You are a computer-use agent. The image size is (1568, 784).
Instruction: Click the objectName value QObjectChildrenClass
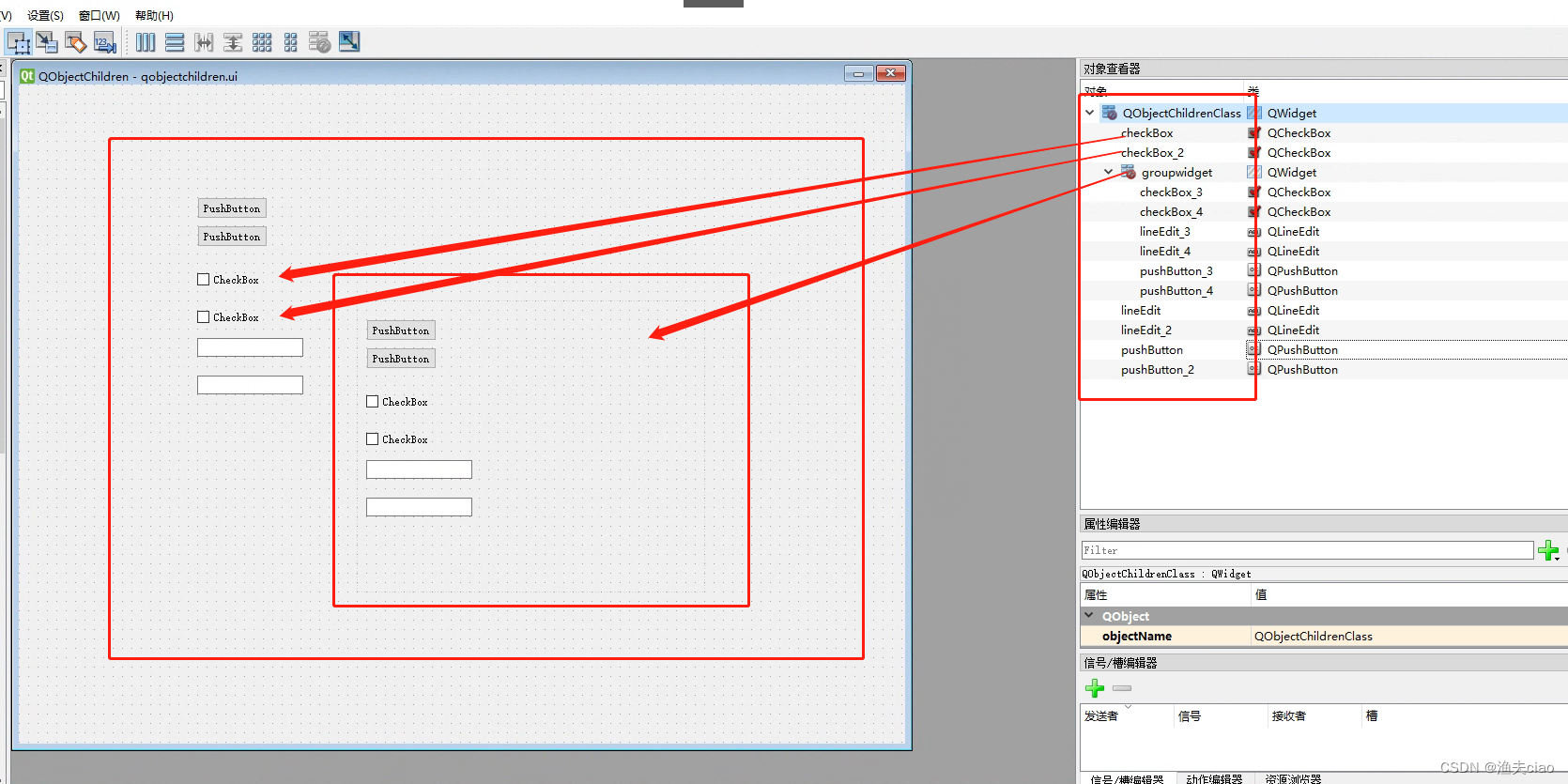pos(1314,636)
